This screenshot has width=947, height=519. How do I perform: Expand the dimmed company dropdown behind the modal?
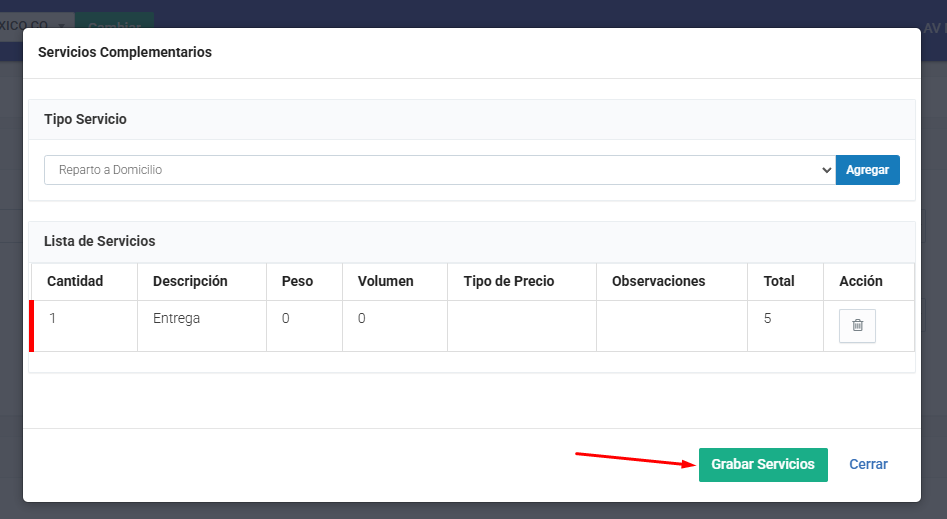pyautogui.click(x=36, y=24)
